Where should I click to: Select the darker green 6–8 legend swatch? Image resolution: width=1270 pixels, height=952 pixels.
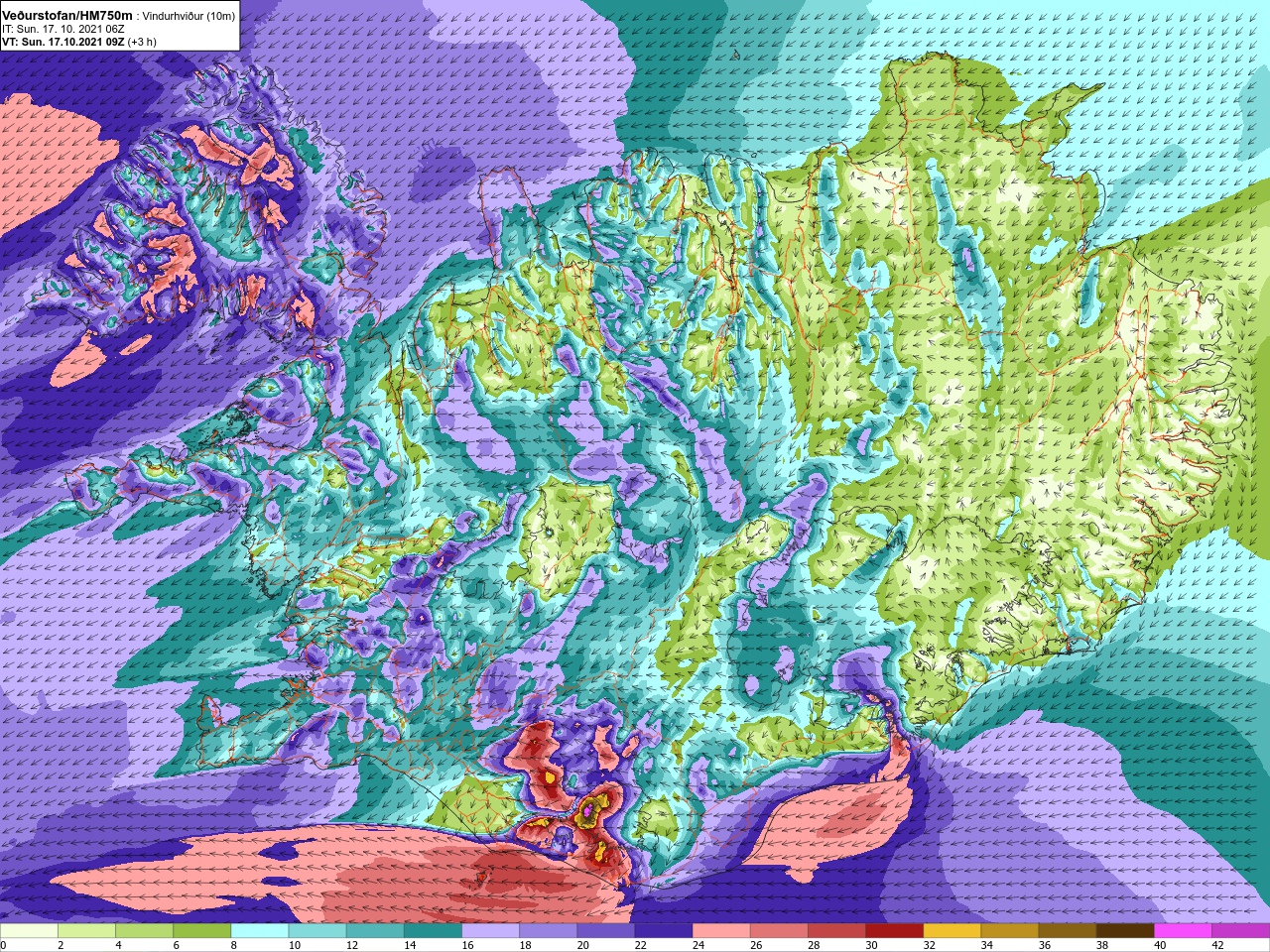(201, 931)
